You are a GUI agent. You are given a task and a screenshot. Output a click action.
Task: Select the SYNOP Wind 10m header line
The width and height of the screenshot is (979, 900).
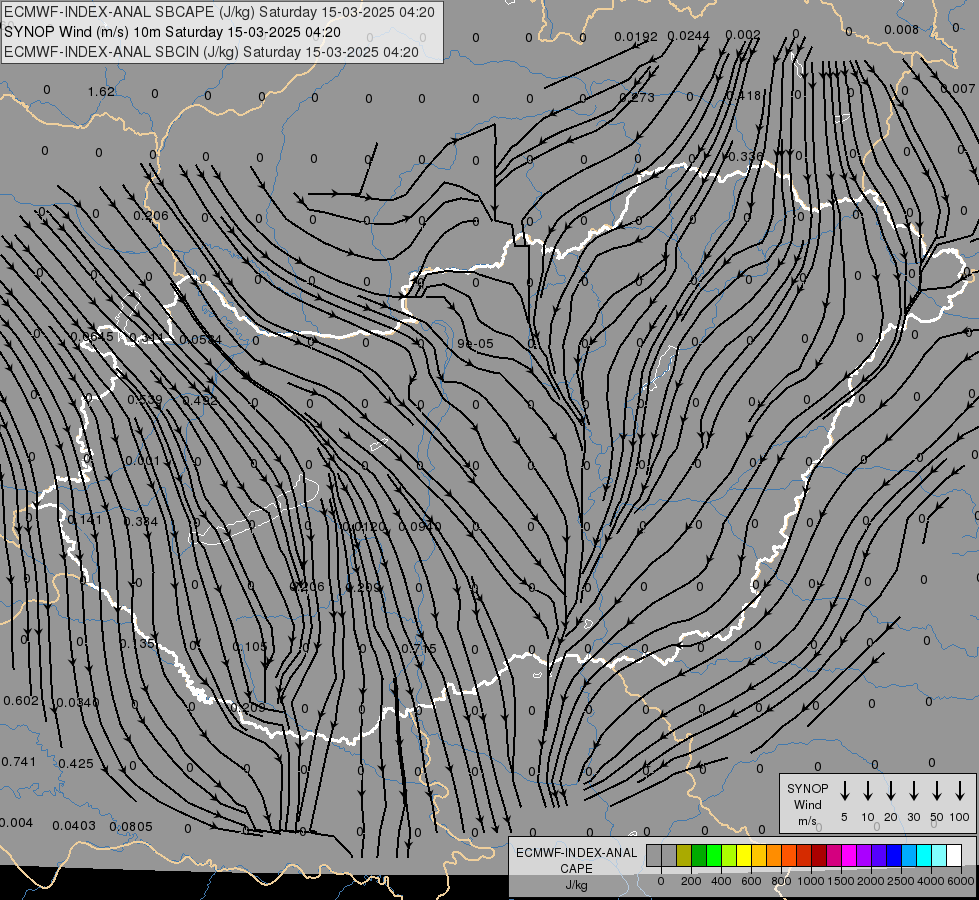tap(172, 32)
